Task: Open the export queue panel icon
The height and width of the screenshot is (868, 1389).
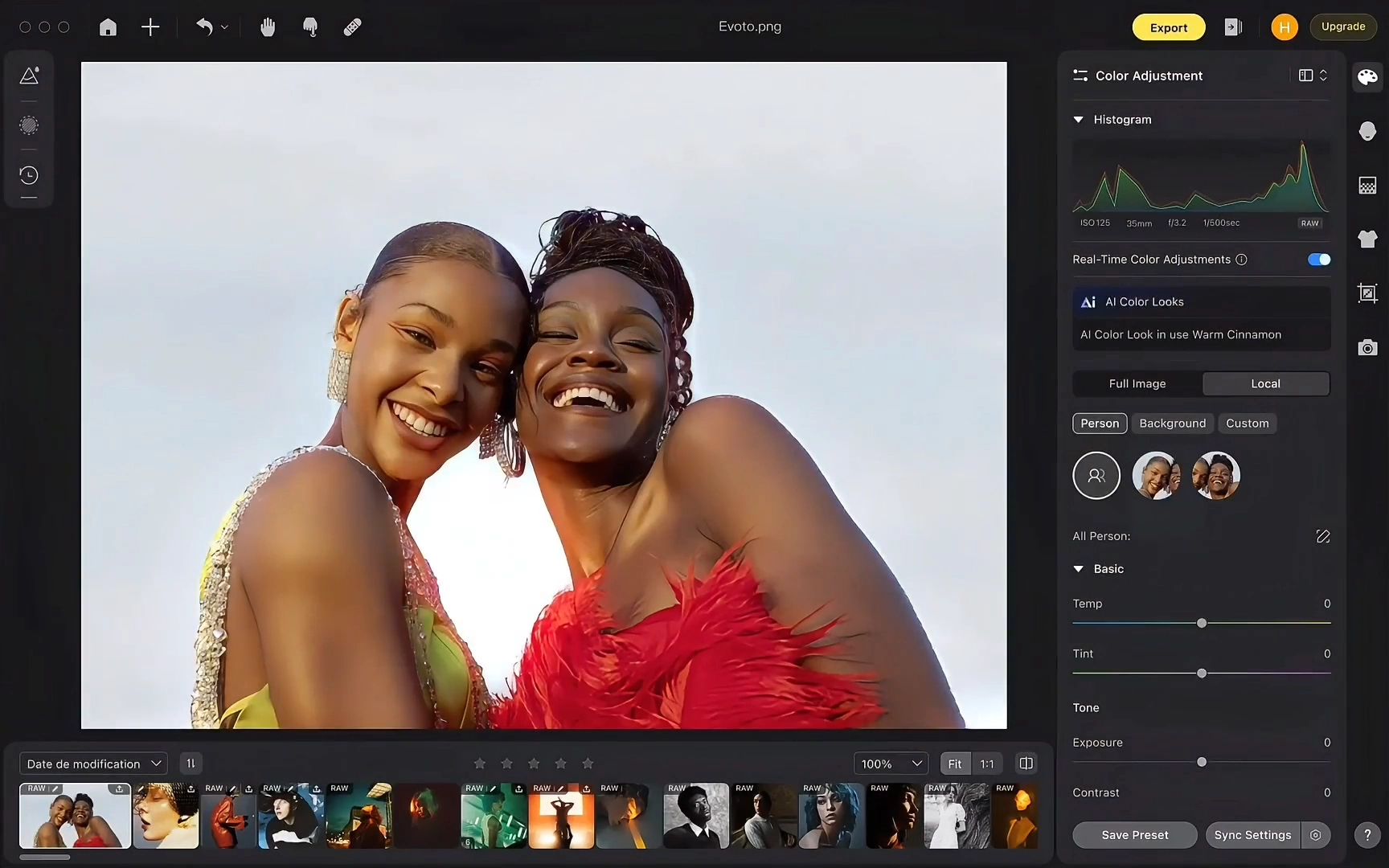Action: (1233, 27)
